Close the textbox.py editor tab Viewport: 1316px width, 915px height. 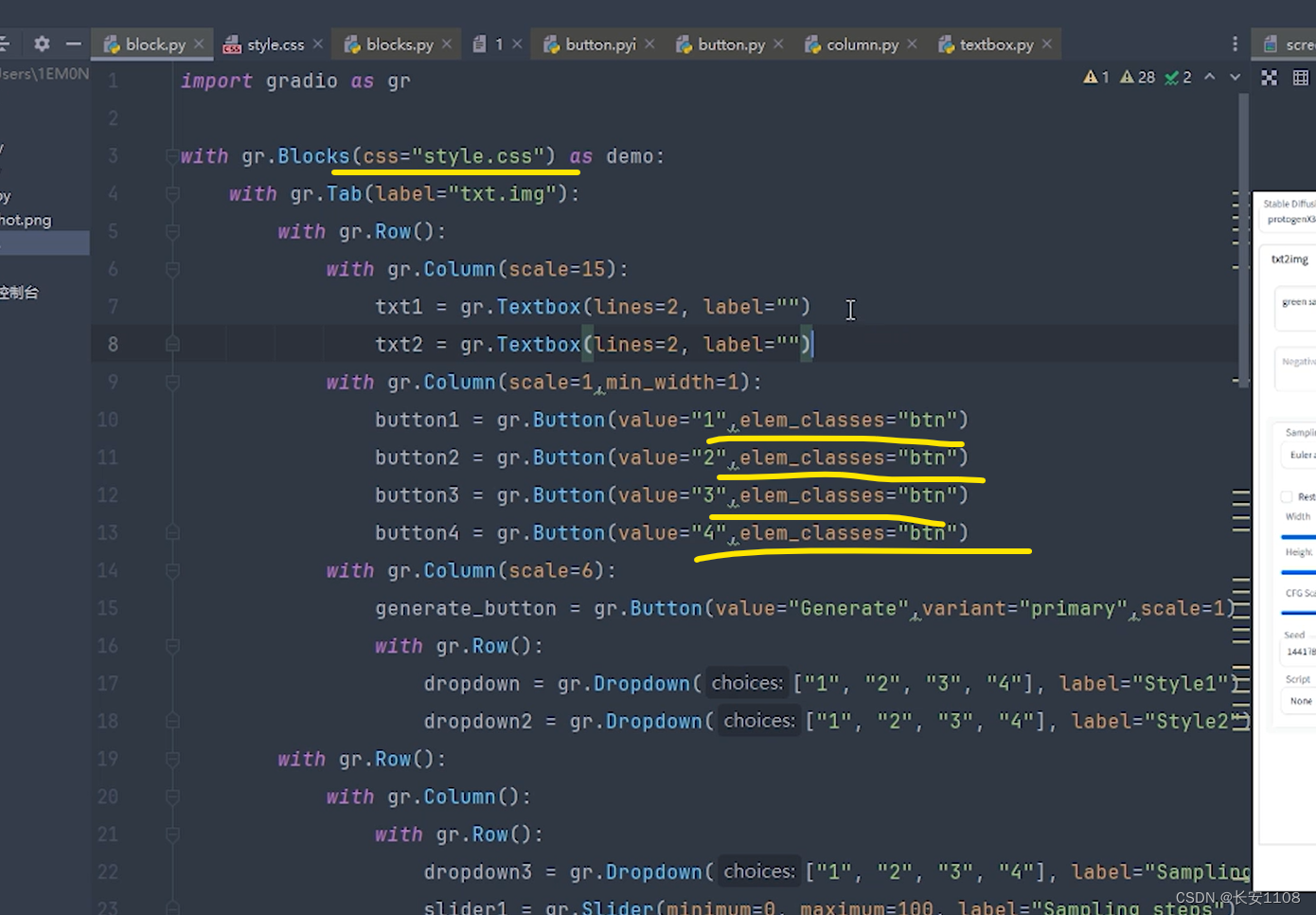point(1047,44)
